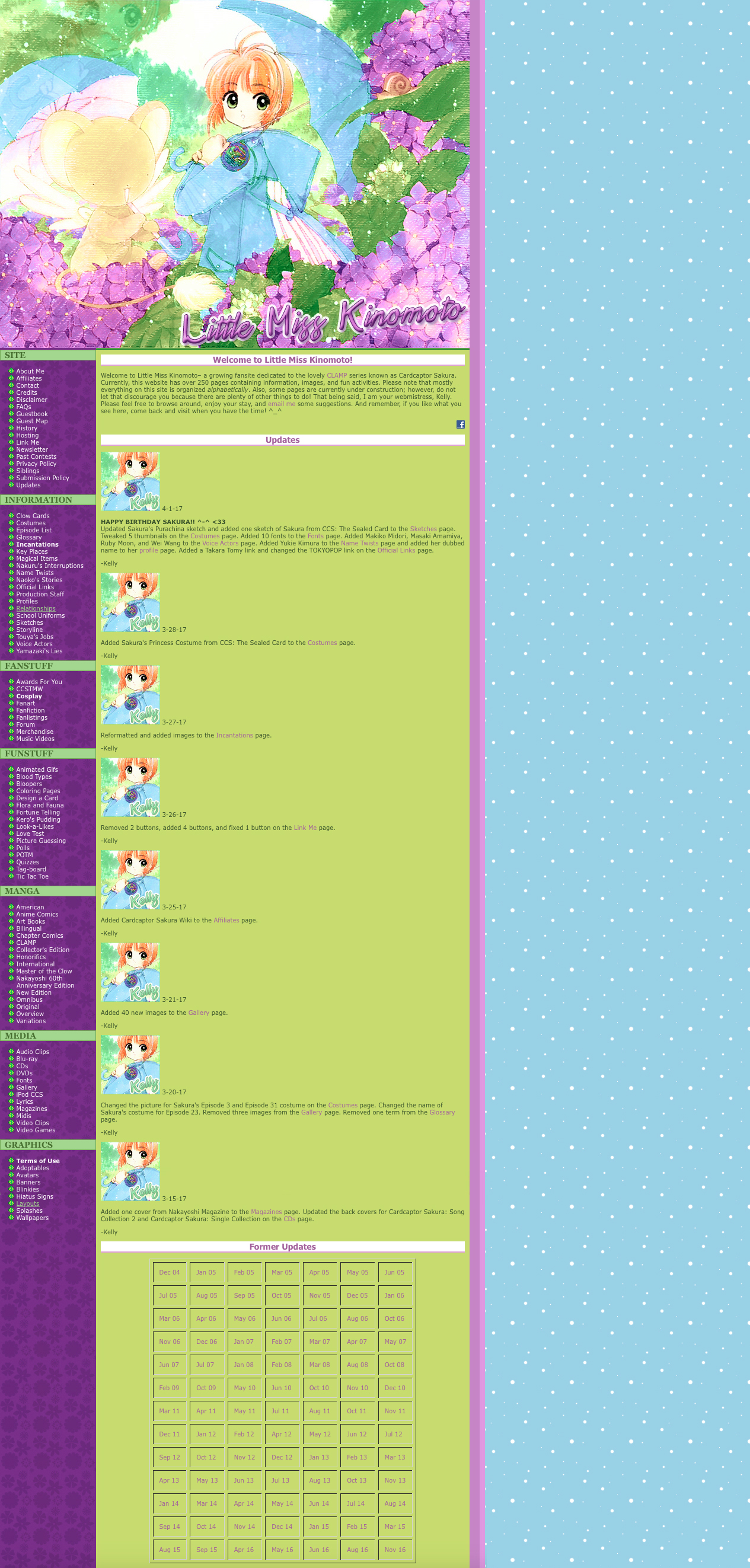This screenshot has height=1568, width=750.
Task: Open the Affiliates sidebar link
Action: 28,379
